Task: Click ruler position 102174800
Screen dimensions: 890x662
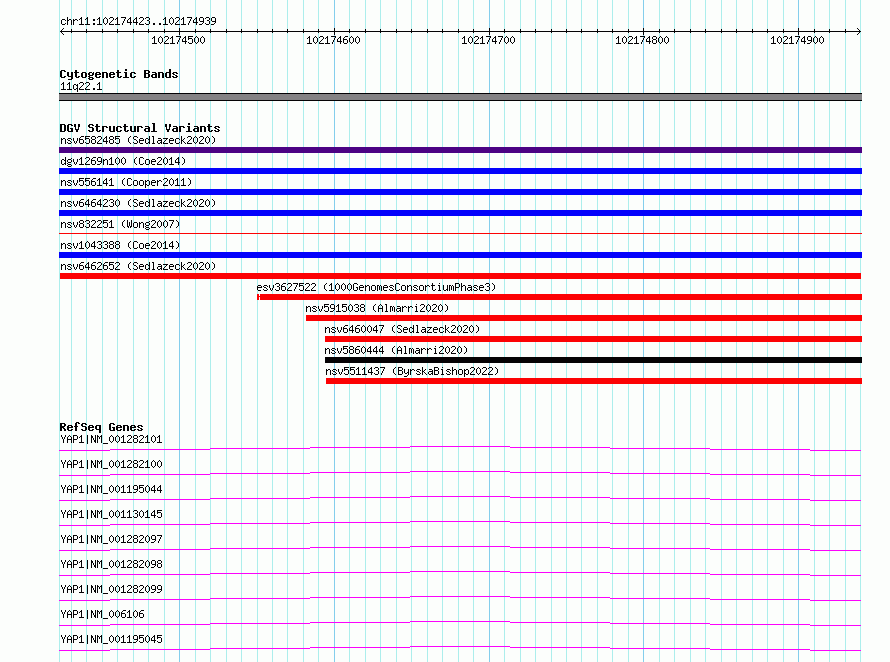Action: (x=643, y=40)
